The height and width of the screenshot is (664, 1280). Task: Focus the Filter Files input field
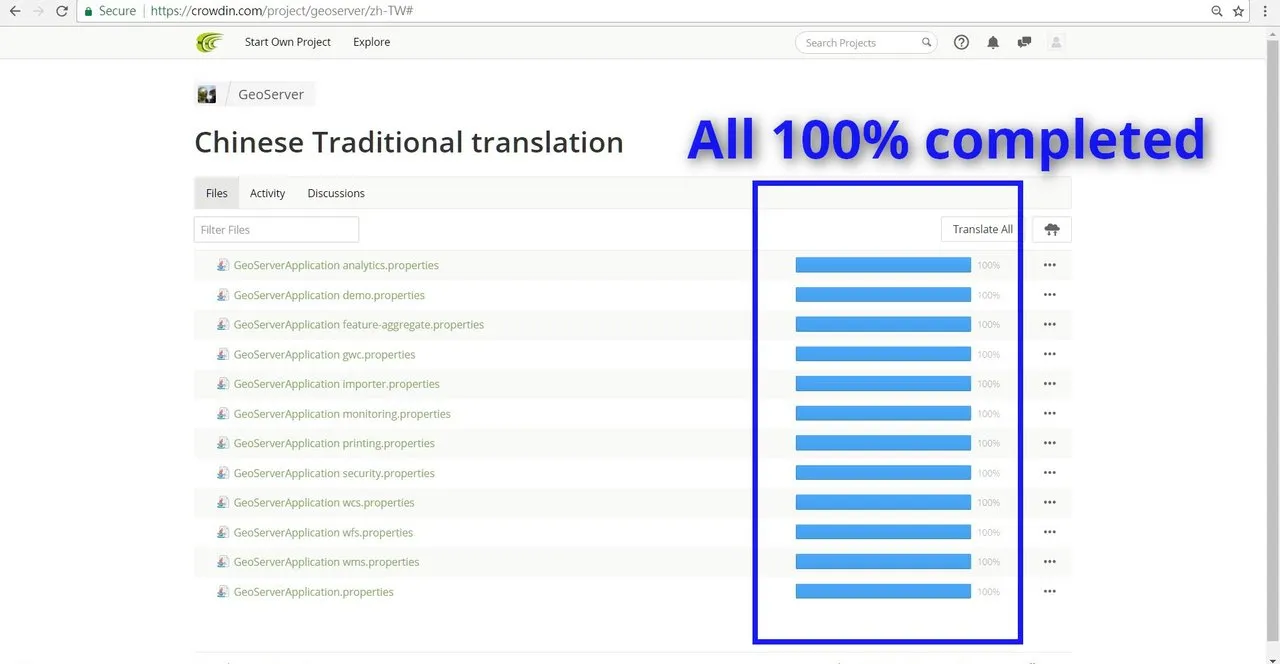click(x=276, y=229)
